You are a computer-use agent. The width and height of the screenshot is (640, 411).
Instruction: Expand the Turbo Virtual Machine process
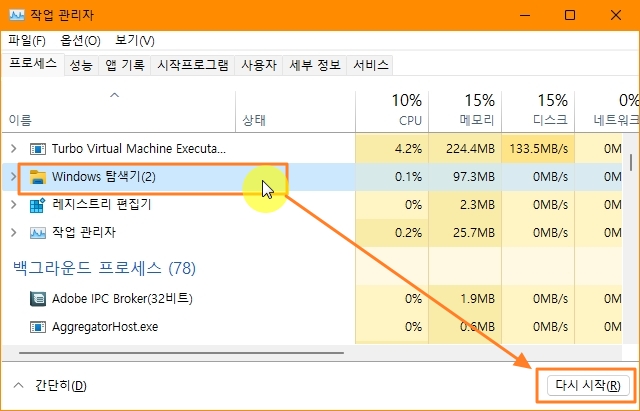pyautogui.click(x=13, y=149)
